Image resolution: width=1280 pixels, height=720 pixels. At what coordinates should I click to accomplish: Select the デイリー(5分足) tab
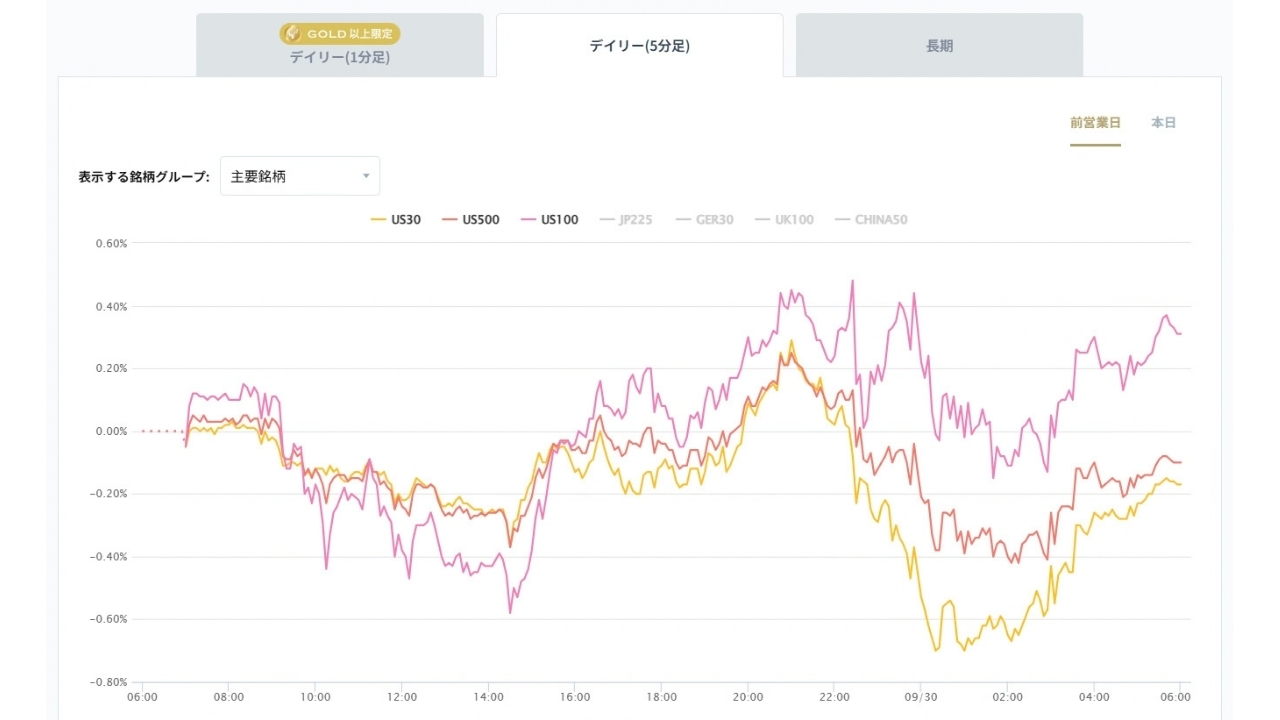[x=640, y=45]
